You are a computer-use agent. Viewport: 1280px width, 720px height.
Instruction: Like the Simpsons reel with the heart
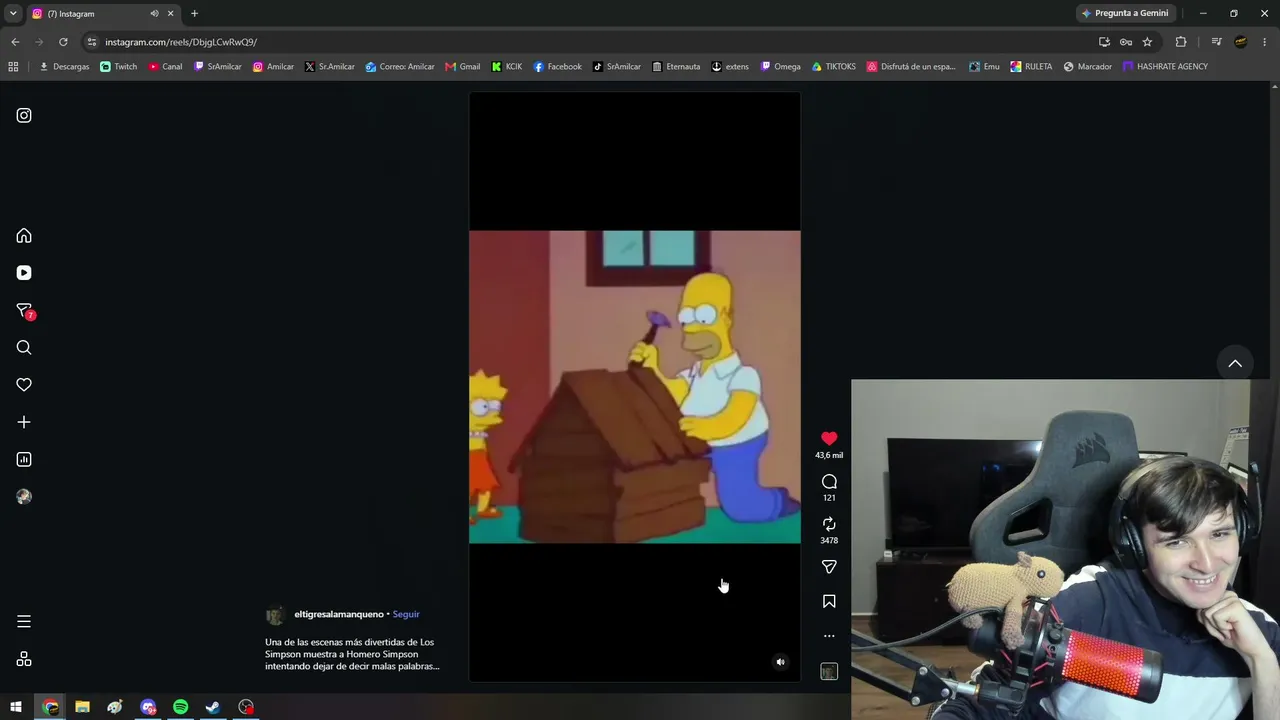[x=829, y=439]
